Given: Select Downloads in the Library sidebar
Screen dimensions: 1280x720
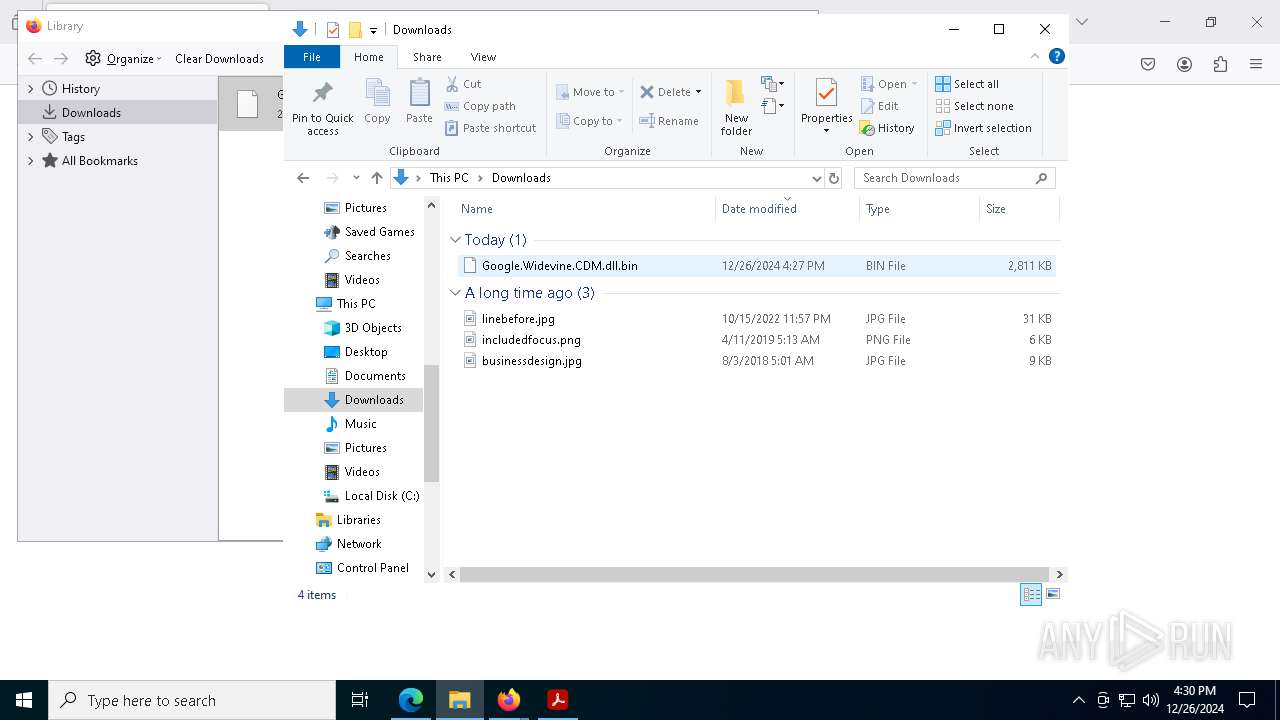Looking at the screenshot, I should [118, 113].
